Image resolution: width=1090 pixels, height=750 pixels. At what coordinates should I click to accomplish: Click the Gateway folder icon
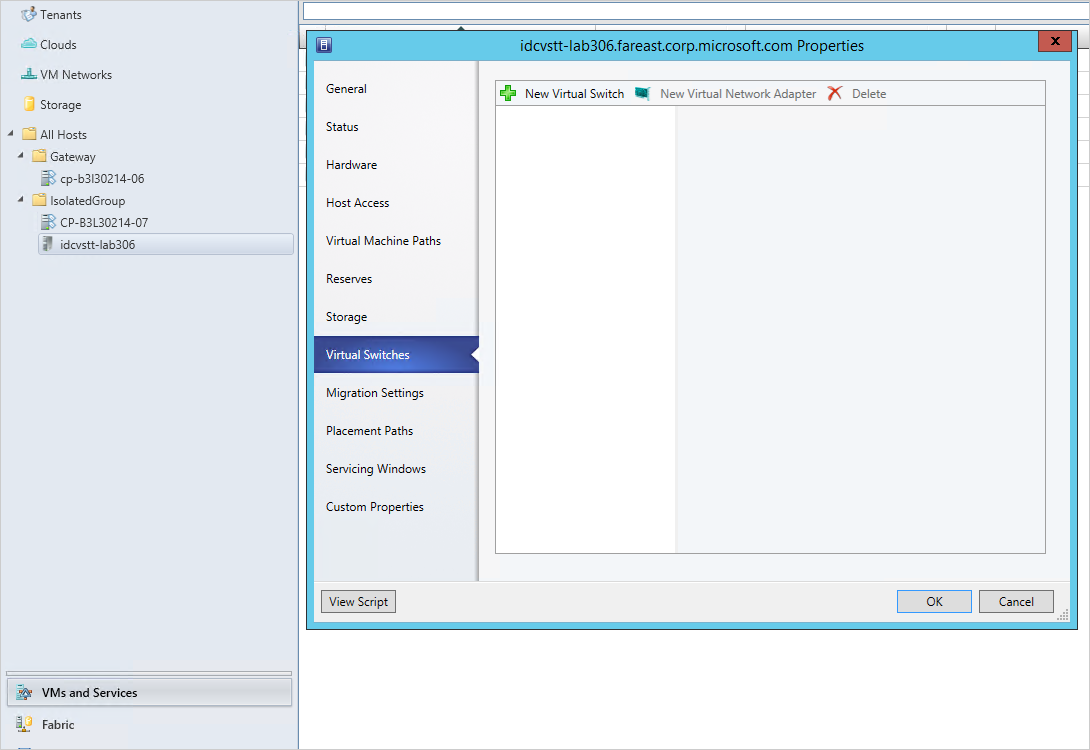click(x=40, y=156)
